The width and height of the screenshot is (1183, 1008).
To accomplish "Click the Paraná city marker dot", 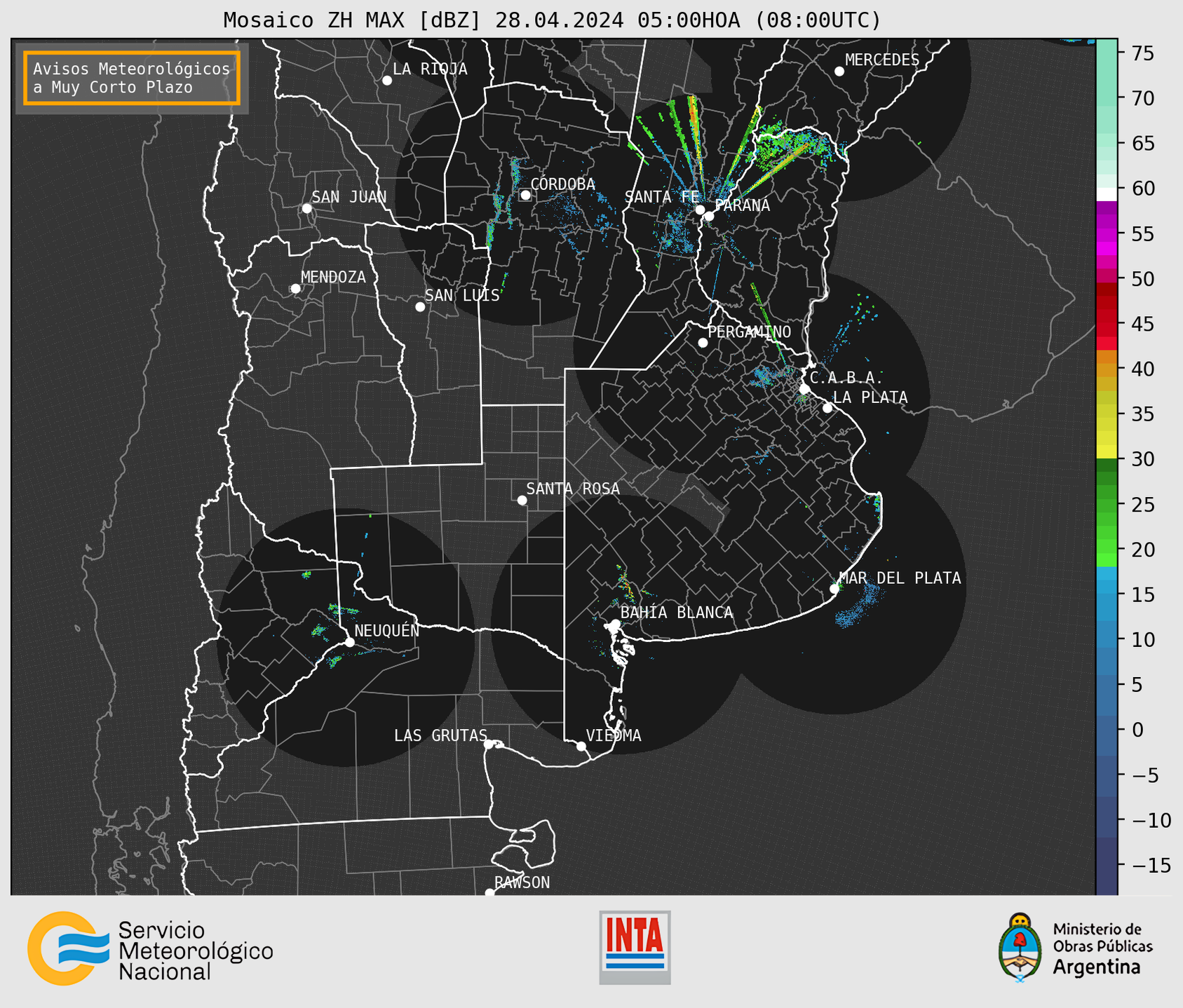I will pos(709,216).
